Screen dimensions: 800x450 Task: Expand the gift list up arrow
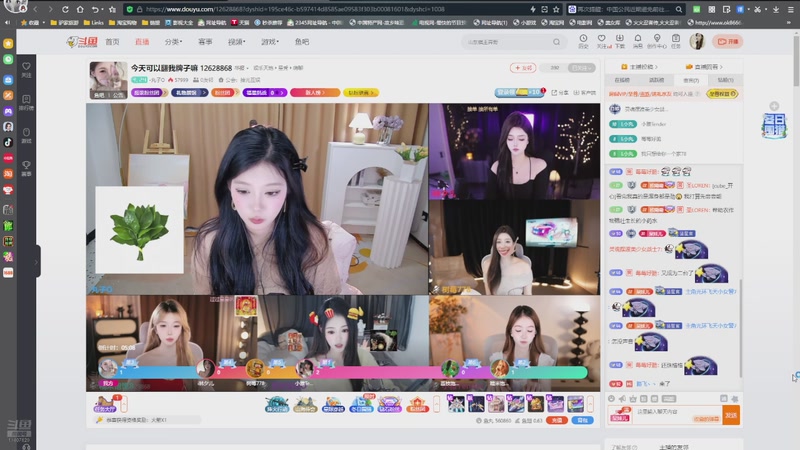pos(590,404)
